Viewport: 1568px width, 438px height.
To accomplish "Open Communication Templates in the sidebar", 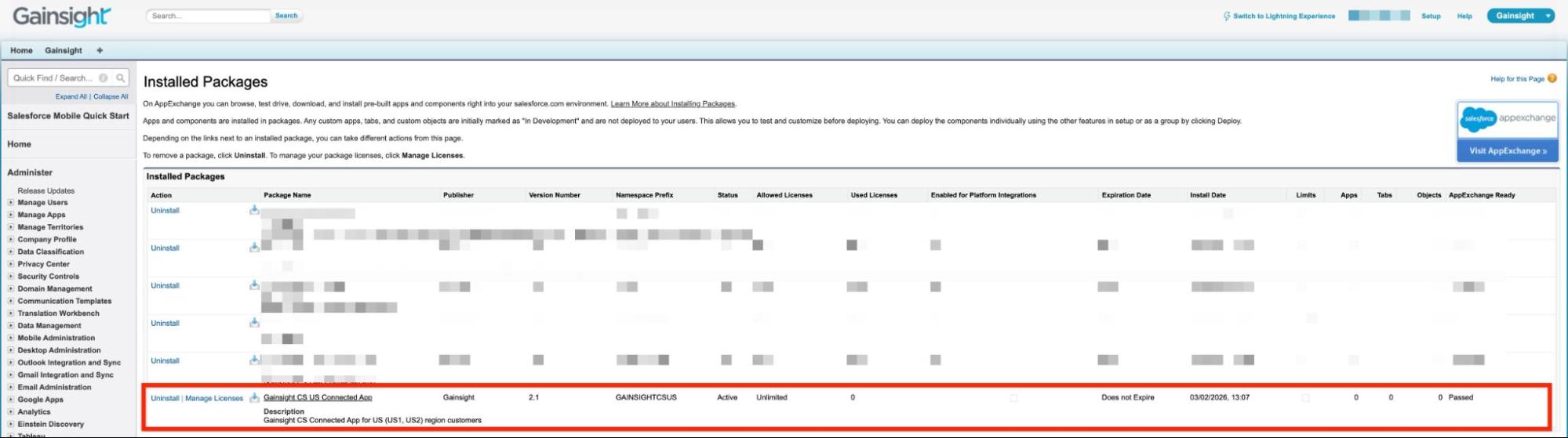I will [64, 301].
